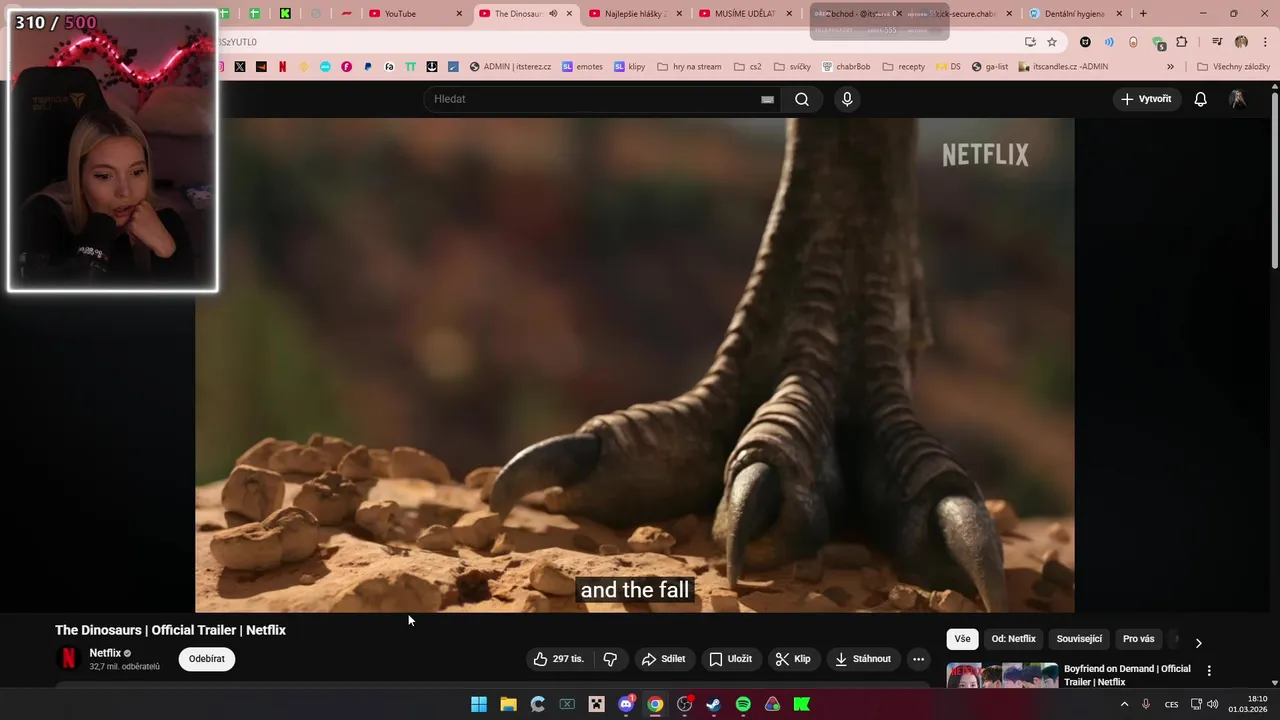
Task: Open OBS Studio from the taskbar
Action: click(x=684, y=704)
